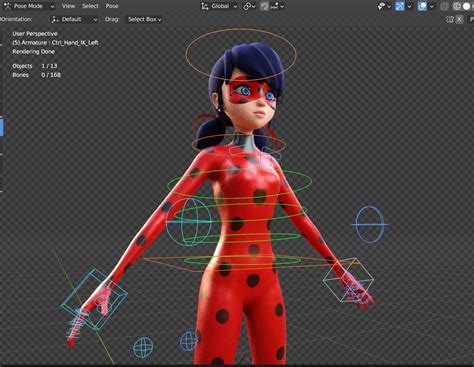474x367 pixels.
Task: Toggle the Show Overlays button
Action: pyautogui.click(x=422, y=6)
